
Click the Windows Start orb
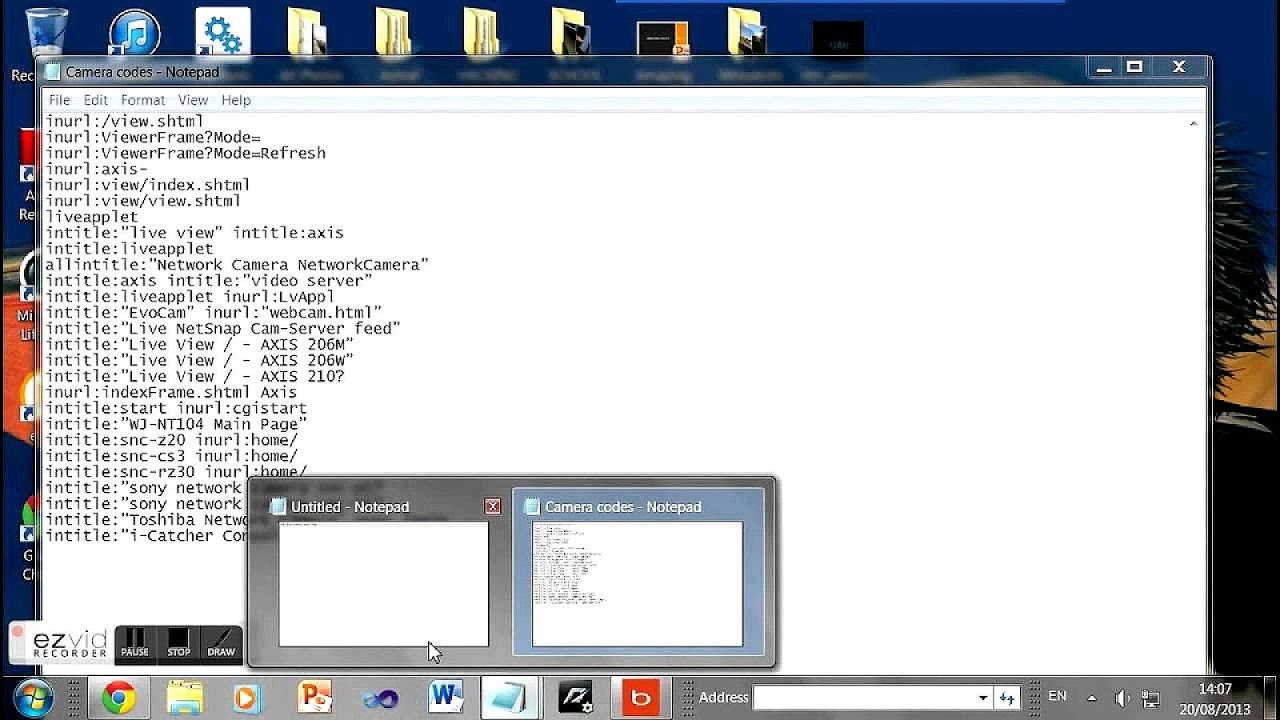tap(33, 698)
